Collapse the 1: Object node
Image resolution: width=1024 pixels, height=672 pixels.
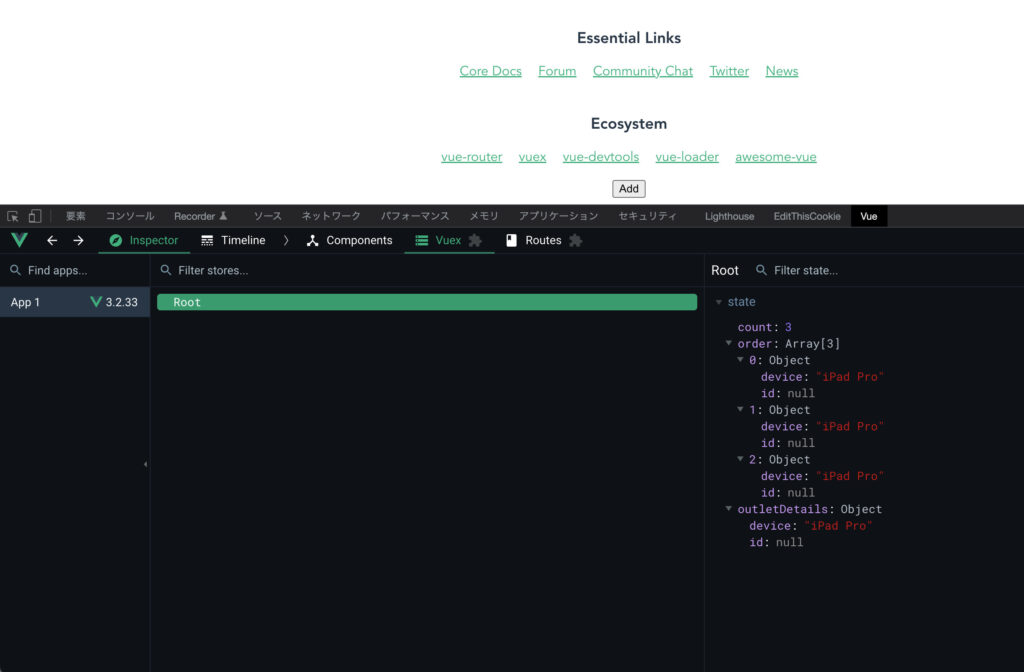[741, 409]
